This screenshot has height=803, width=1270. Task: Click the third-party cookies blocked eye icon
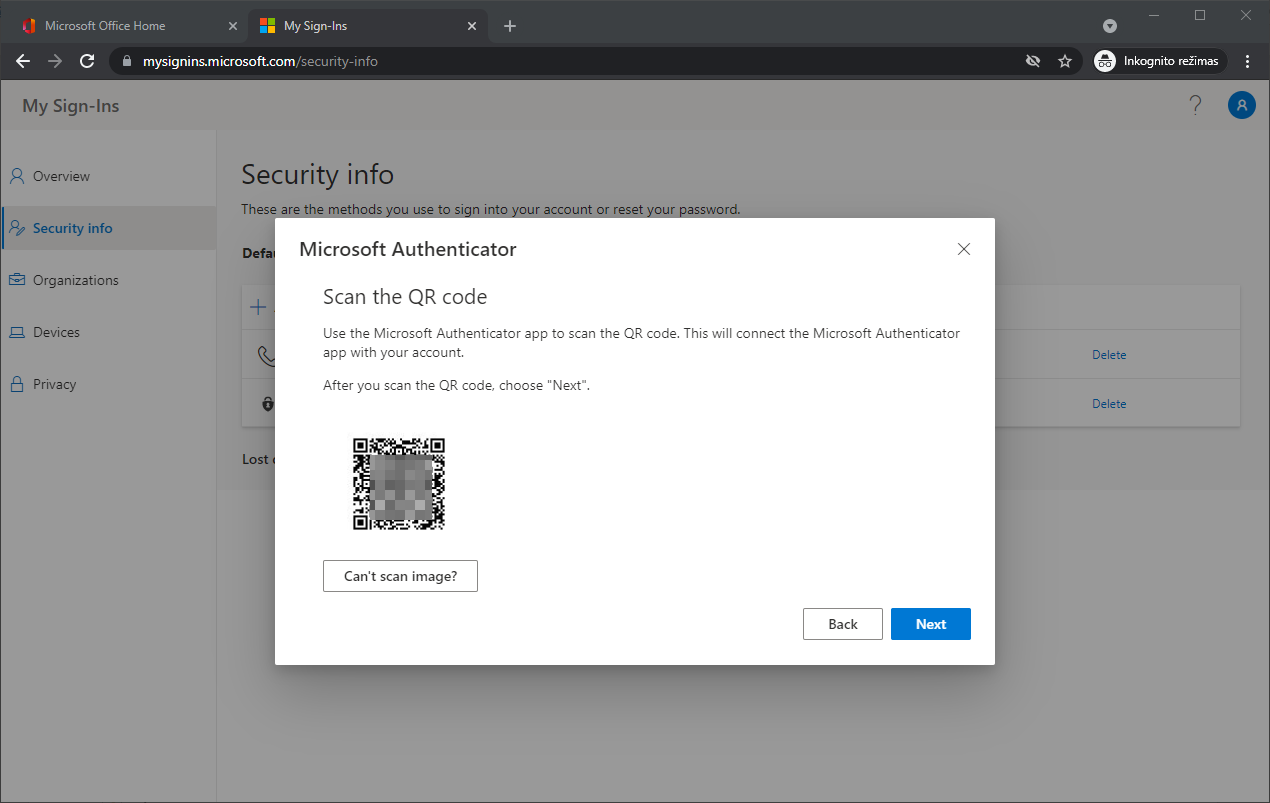[1033, 61]
